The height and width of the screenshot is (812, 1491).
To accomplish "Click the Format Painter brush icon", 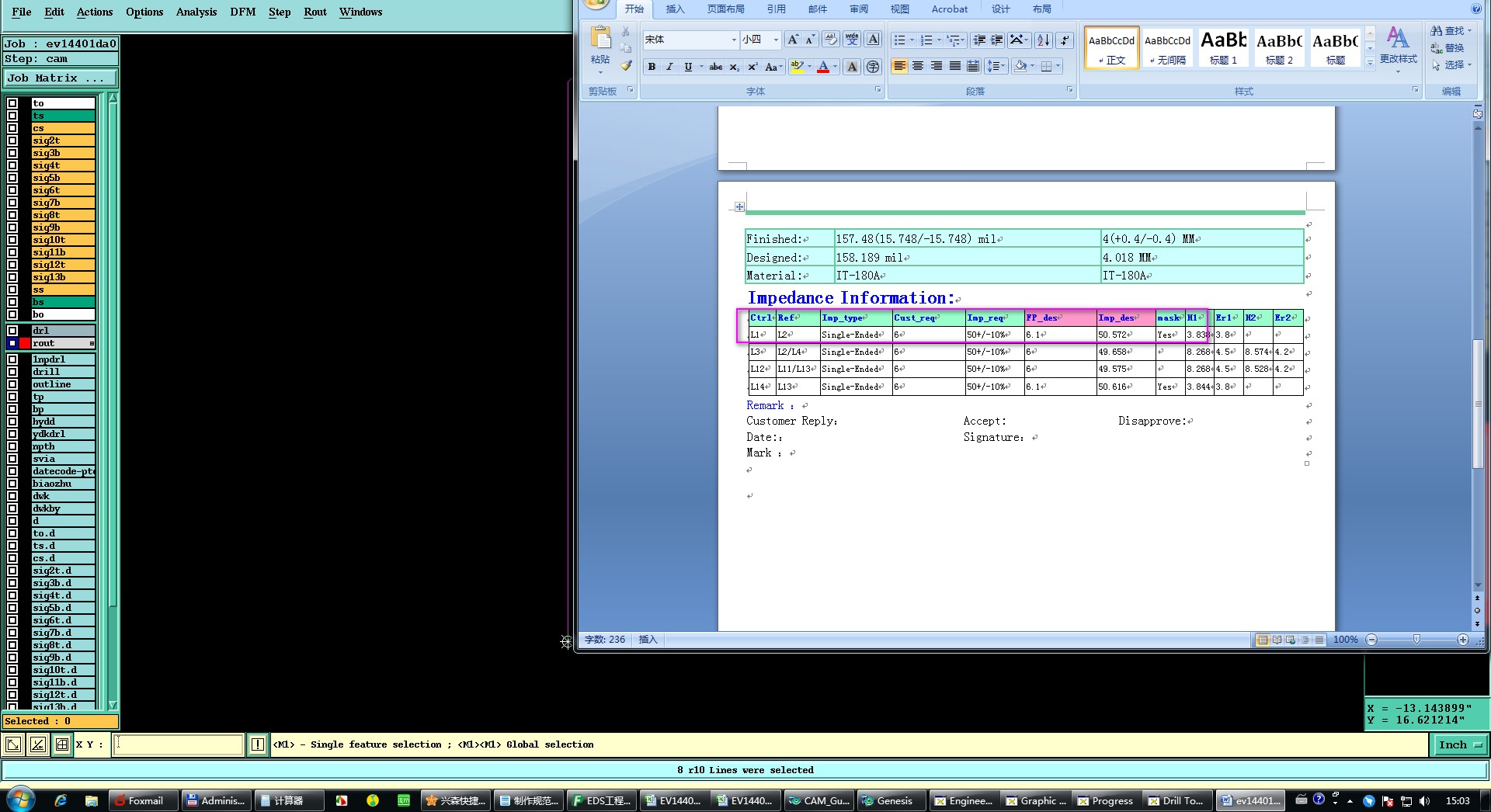I will click(626, 65).
